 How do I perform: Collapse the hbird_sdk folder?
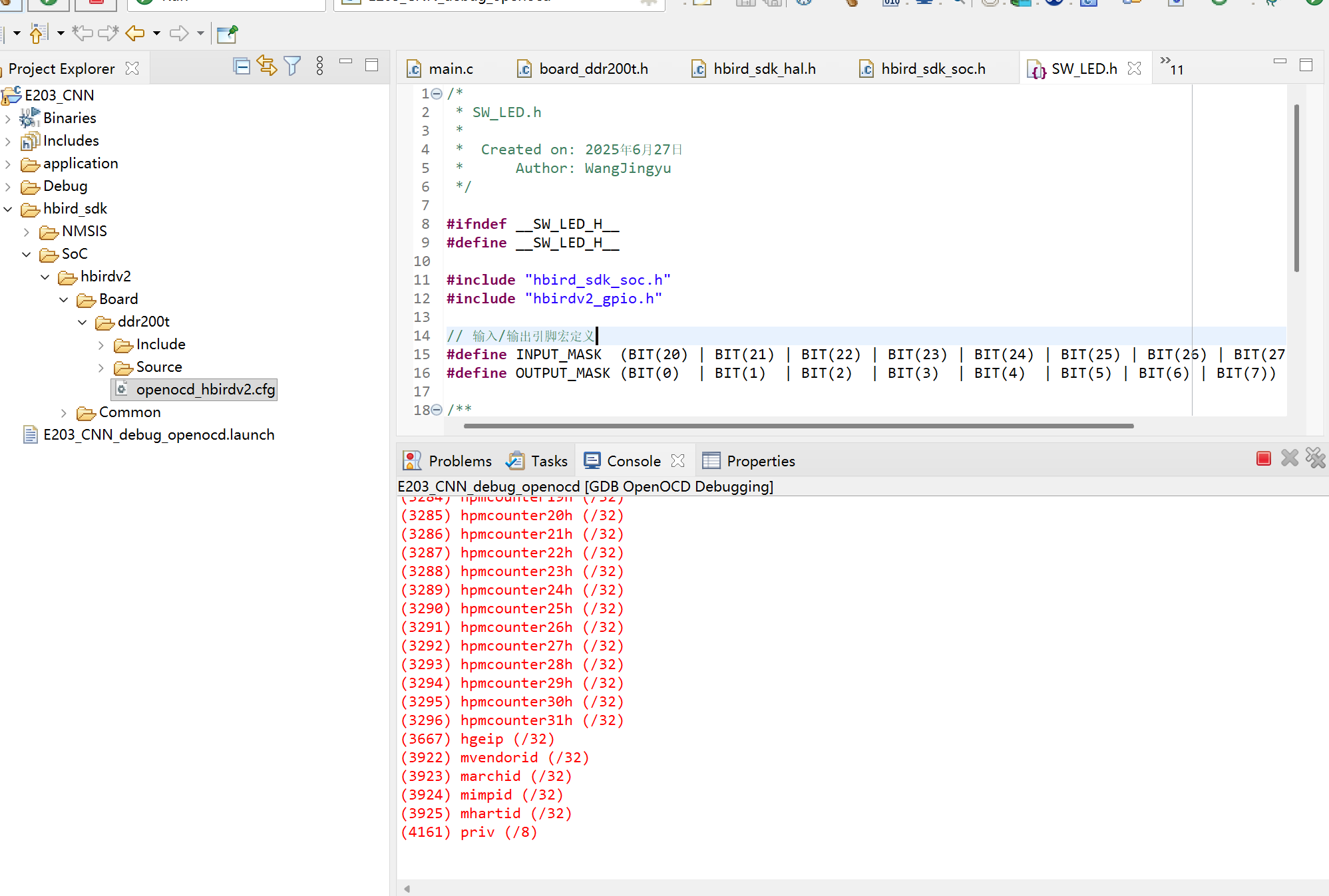[x=8, y=209]
